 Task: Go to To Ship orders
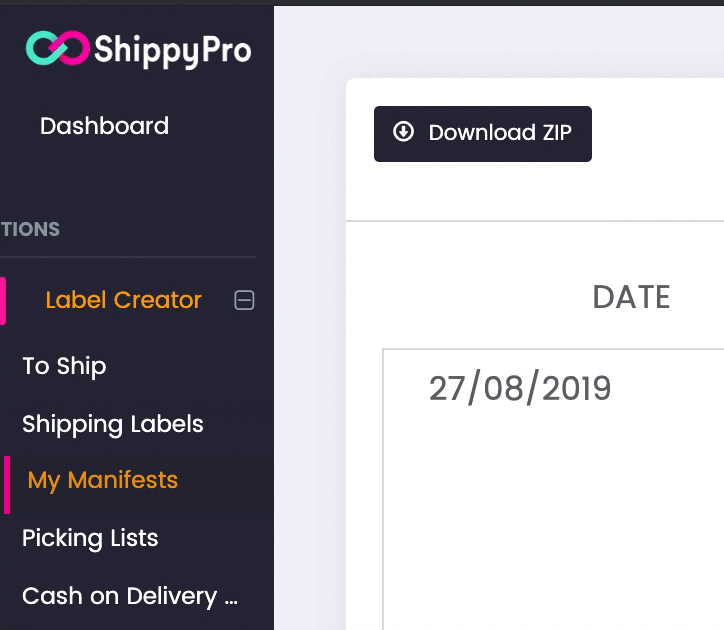(64, 366)
